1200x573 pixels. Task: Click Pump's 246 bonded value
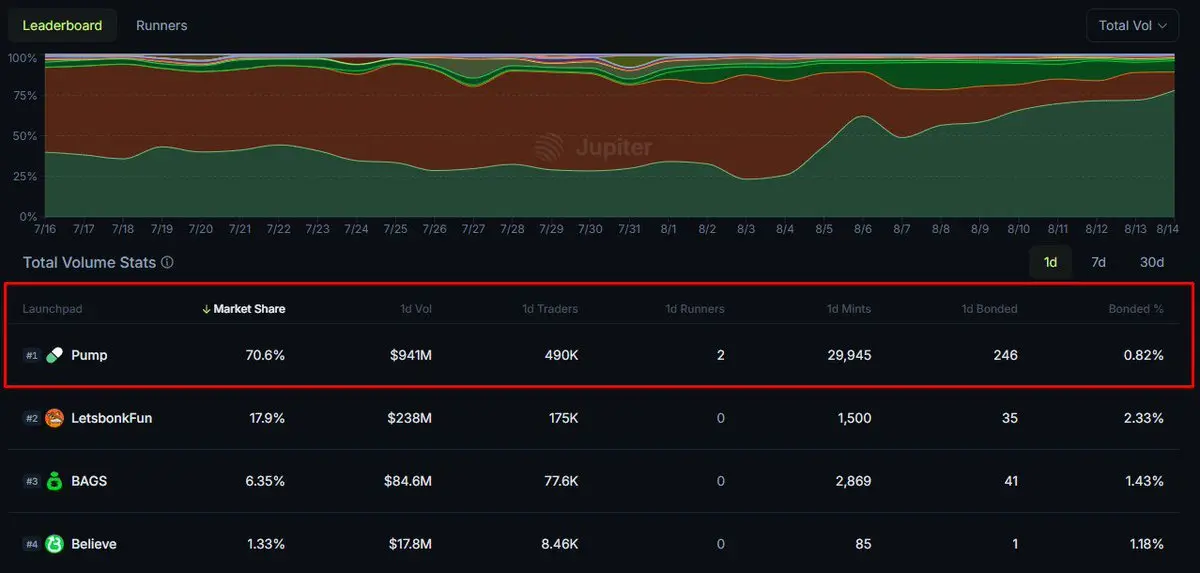click(1005, 355)
